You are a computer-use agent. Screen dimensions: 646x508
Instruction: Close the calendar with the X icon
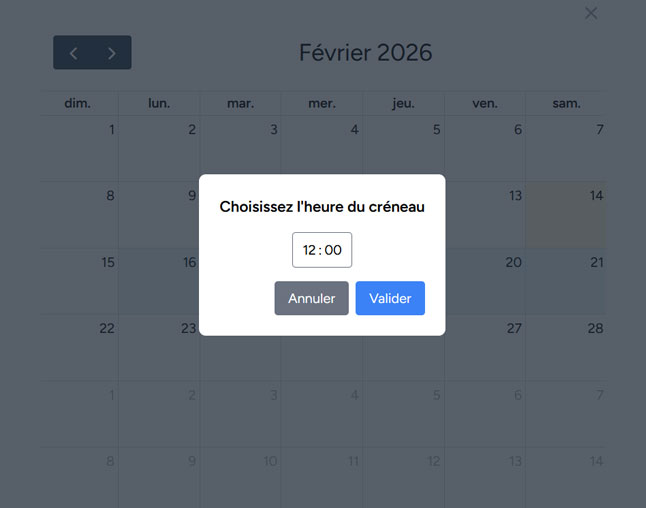click(591, 13)
